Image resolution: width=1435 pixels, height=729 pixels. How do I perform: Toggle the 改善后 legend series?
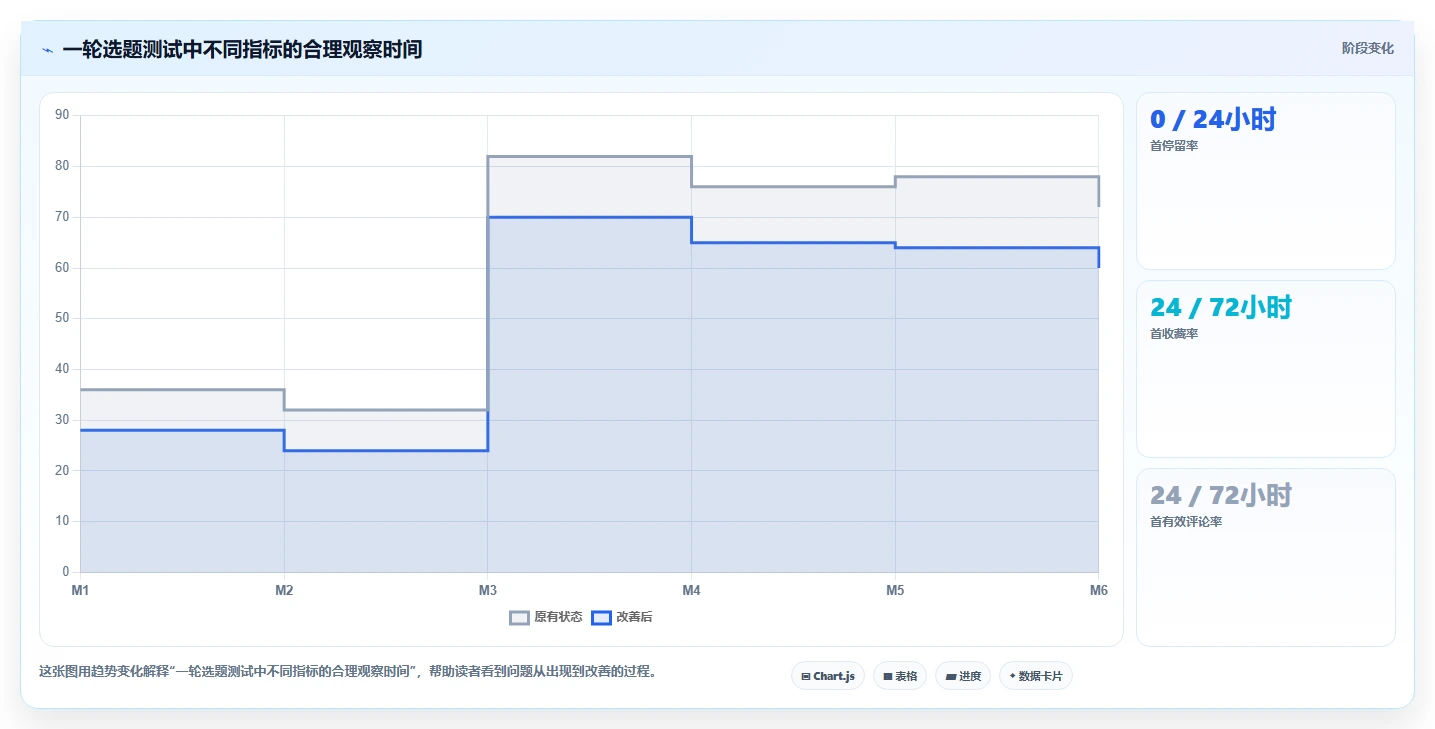(622, 617)
